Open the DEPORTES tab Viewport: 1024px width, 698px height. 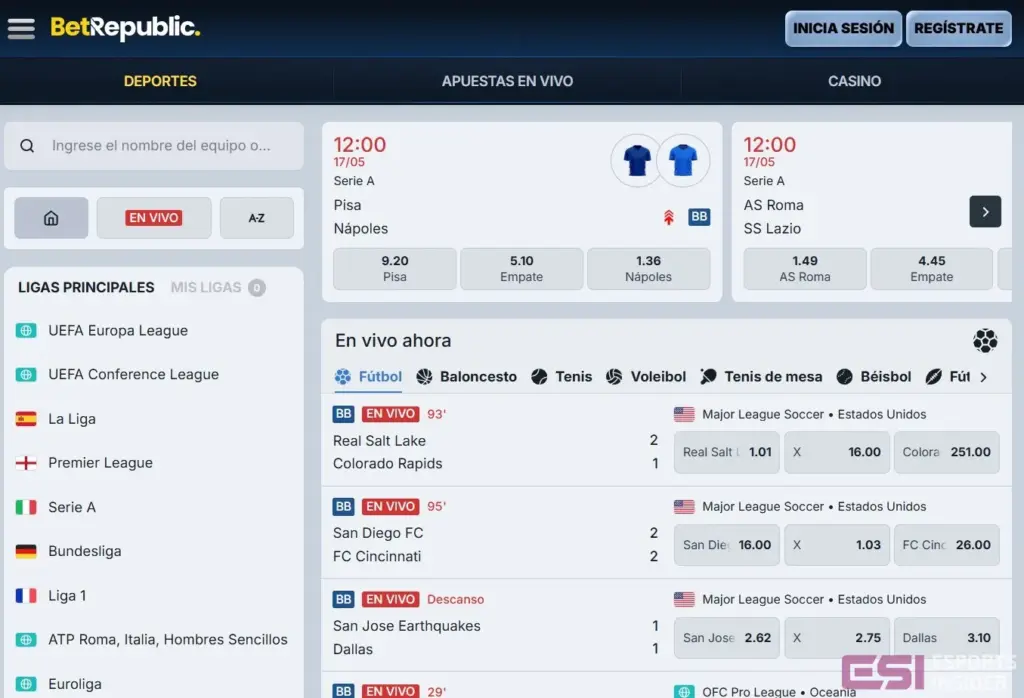[x=160, y=81]
